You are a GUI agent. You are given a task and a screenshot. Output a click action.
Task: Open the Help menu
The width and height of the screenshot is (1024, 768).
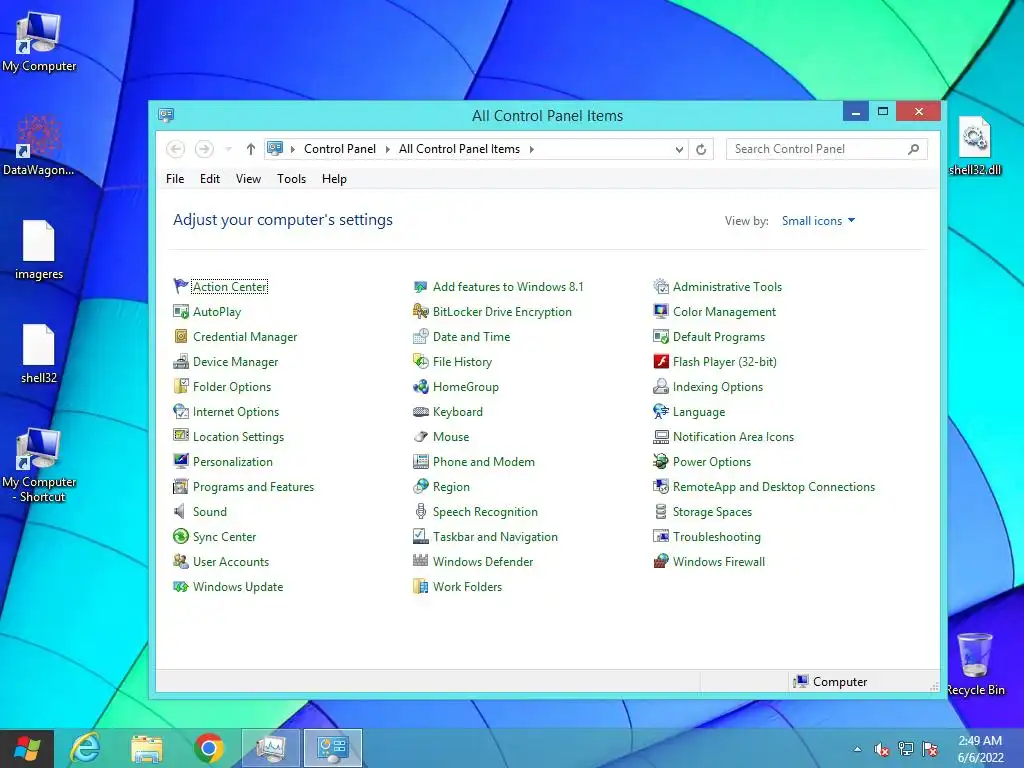(x=334, y=178)
